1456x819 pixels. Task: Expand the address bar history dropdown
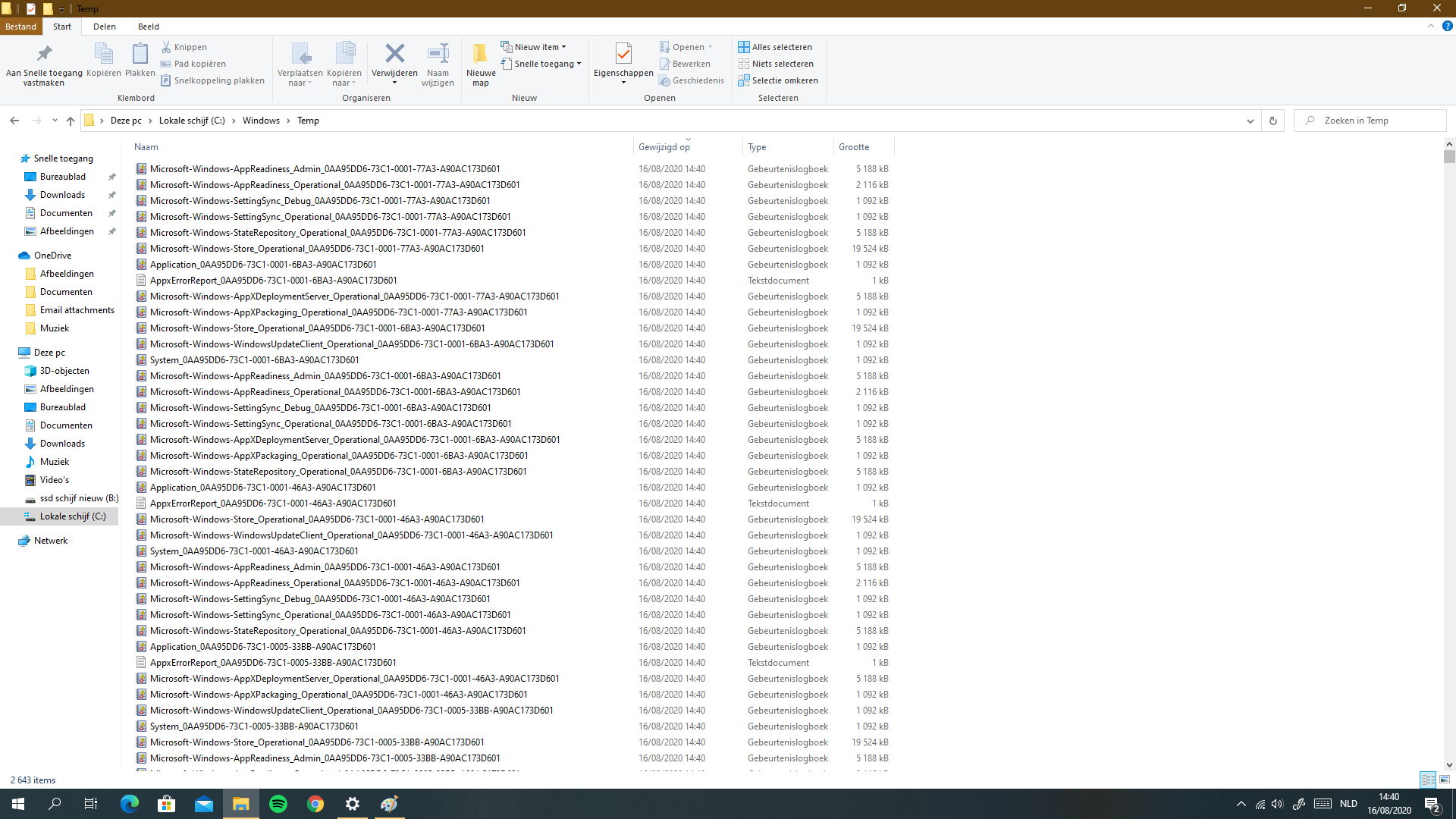[x=1250, y=121]
